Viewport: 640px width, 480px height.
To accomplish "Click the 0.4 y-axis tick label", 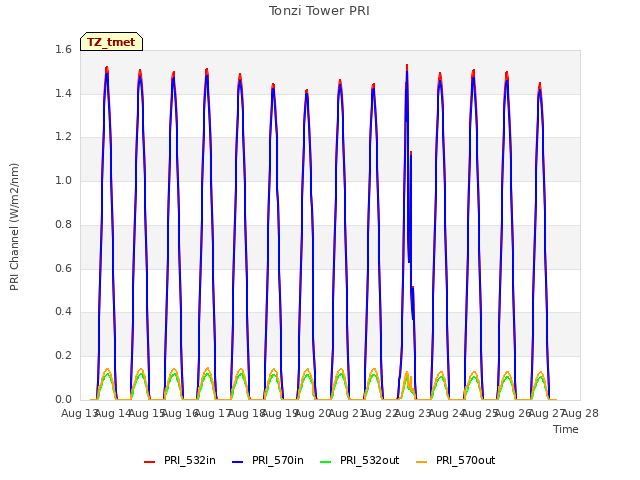I will coord(63,312).
